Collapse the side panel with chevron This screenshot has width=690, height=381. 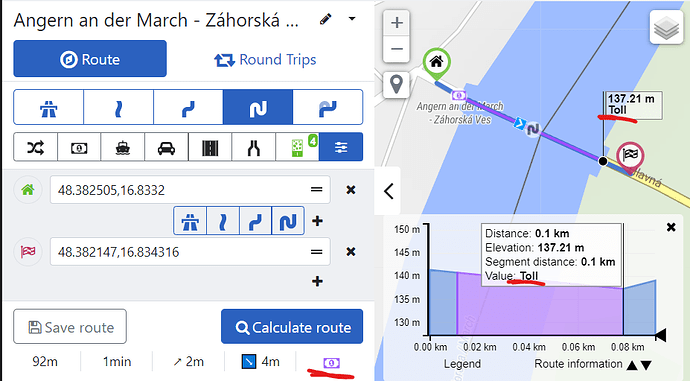tap(388, 191)
